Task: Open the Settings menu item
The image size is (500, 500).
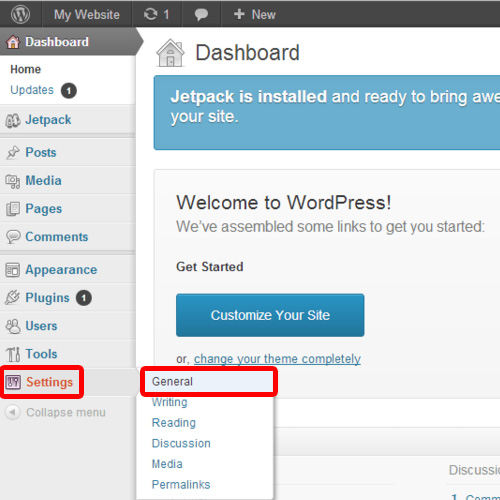Action: click(49, 382)
